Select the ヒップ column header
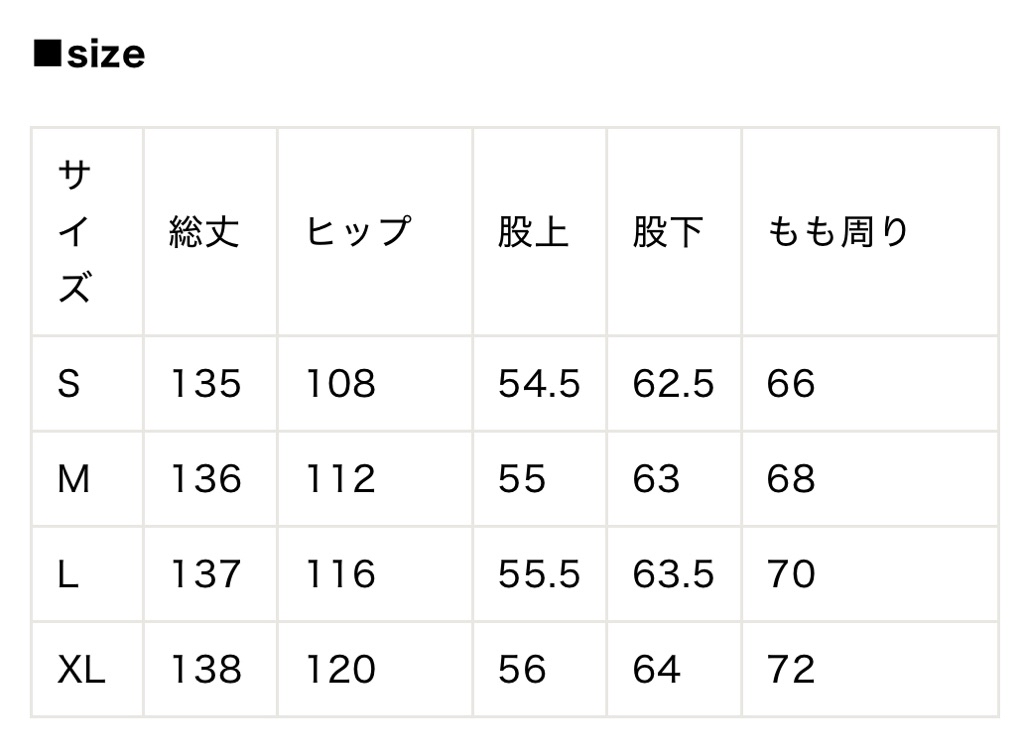Image resolution: width=1024 pixels, height=754 pixels. 357,232
